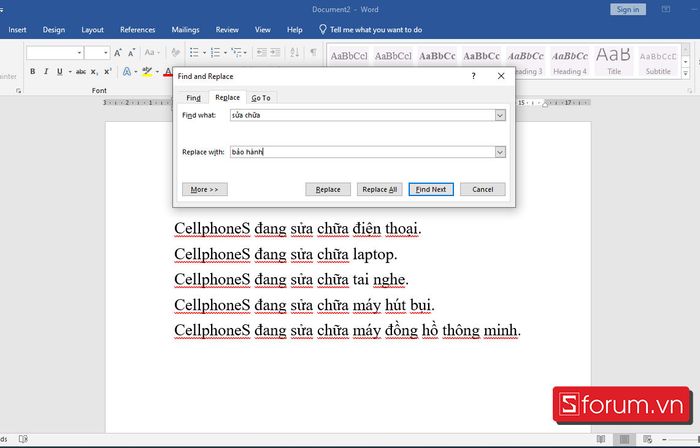Open the Design ribbon tab

(x=54, y=30)
